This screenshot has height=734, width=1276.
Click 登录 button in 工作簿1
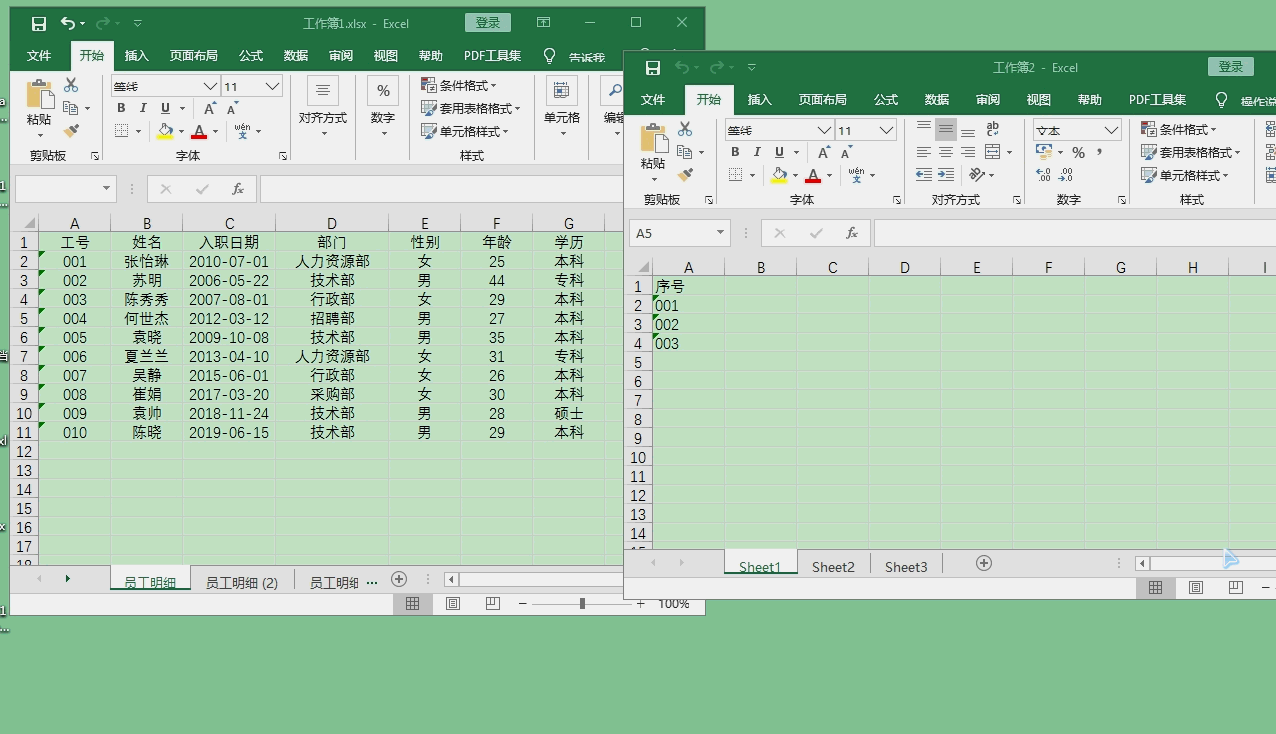488,22
